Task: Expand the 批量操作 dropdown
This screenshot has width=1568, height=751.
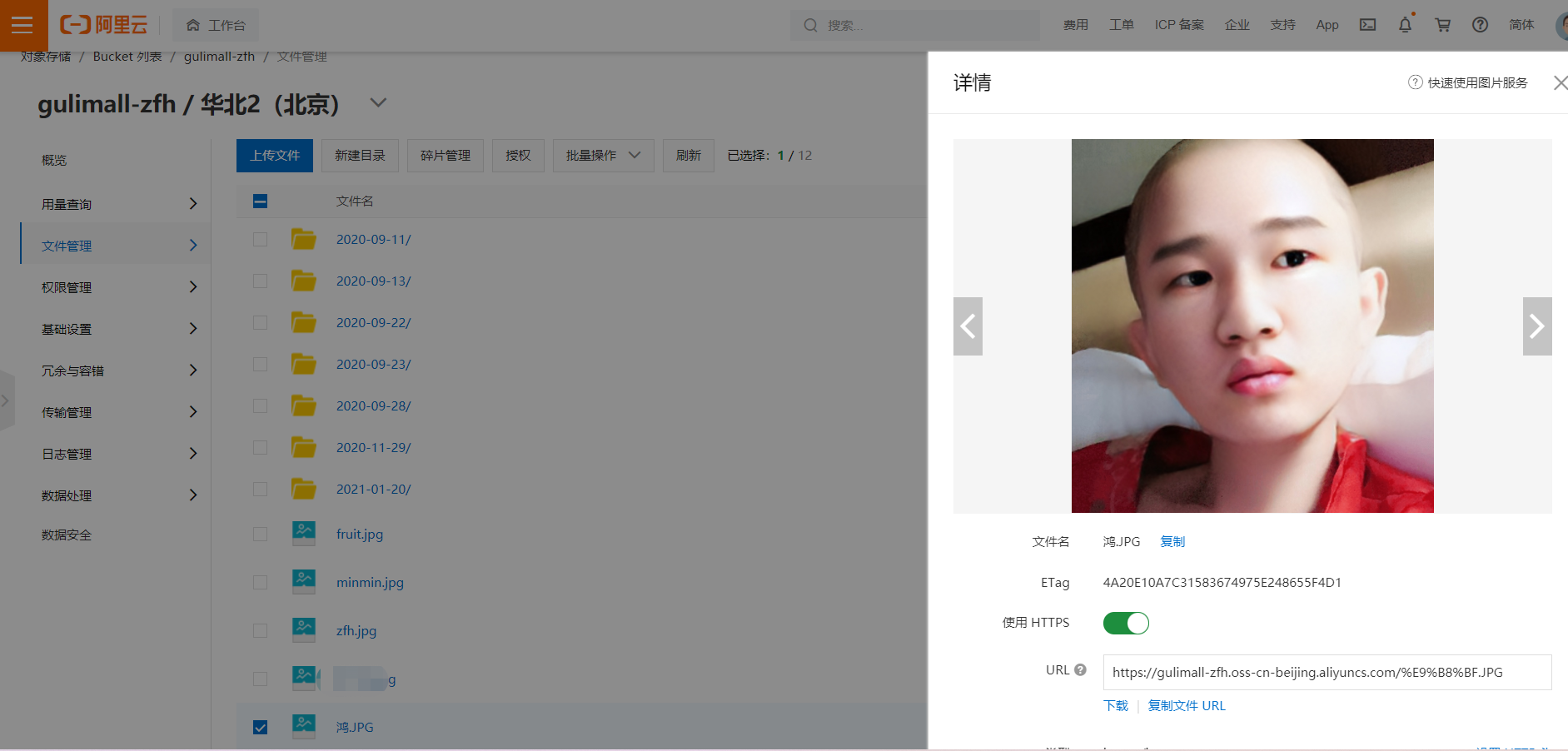Action: (x=603, y=155)
